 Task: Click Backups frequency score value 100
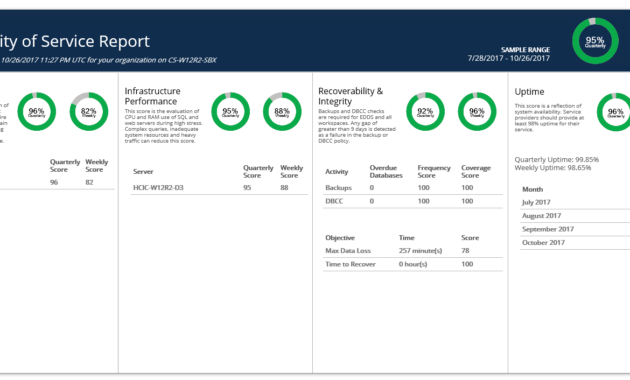tap(423, 188)
